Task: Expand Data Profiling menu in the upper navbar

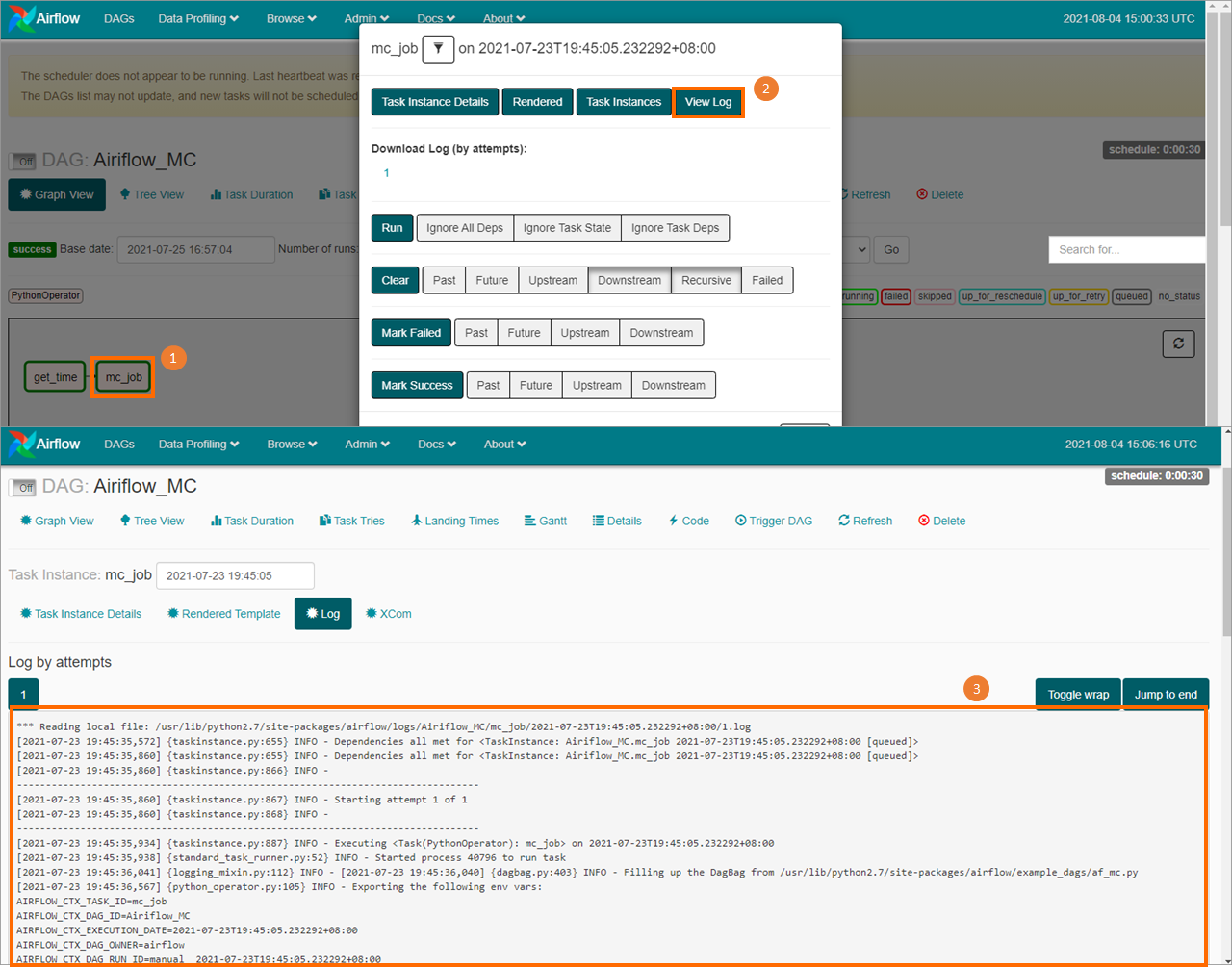Action: pyautogui.click(x=198, y=19)
